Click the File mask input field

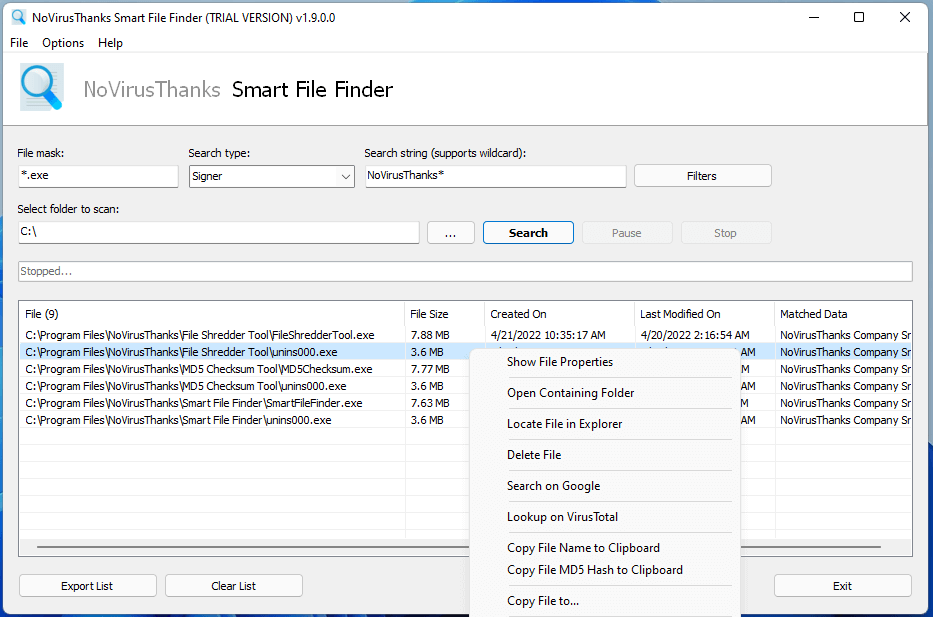point(98,176)
